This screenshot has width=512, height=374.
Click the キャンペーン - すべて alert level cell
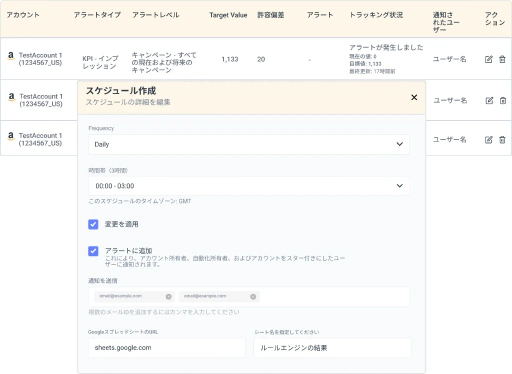[164, 62]
